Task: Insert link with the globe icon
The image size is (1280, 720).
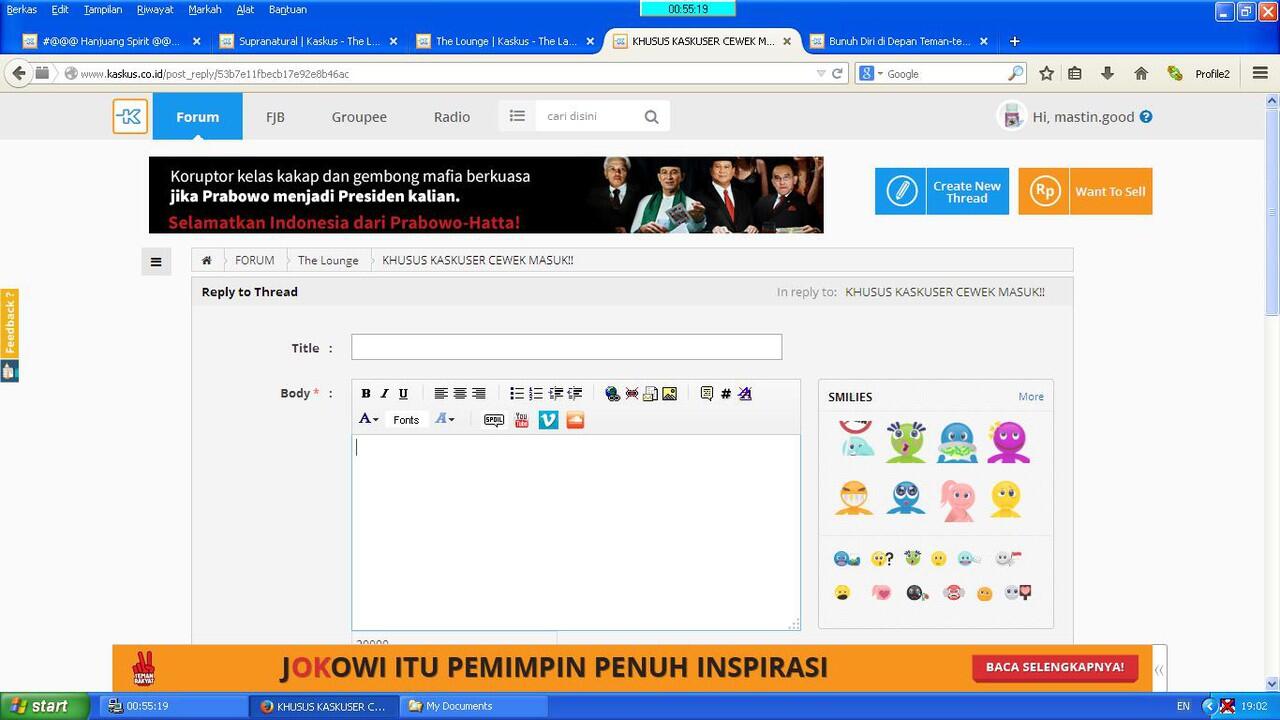Action: [613, 394]
